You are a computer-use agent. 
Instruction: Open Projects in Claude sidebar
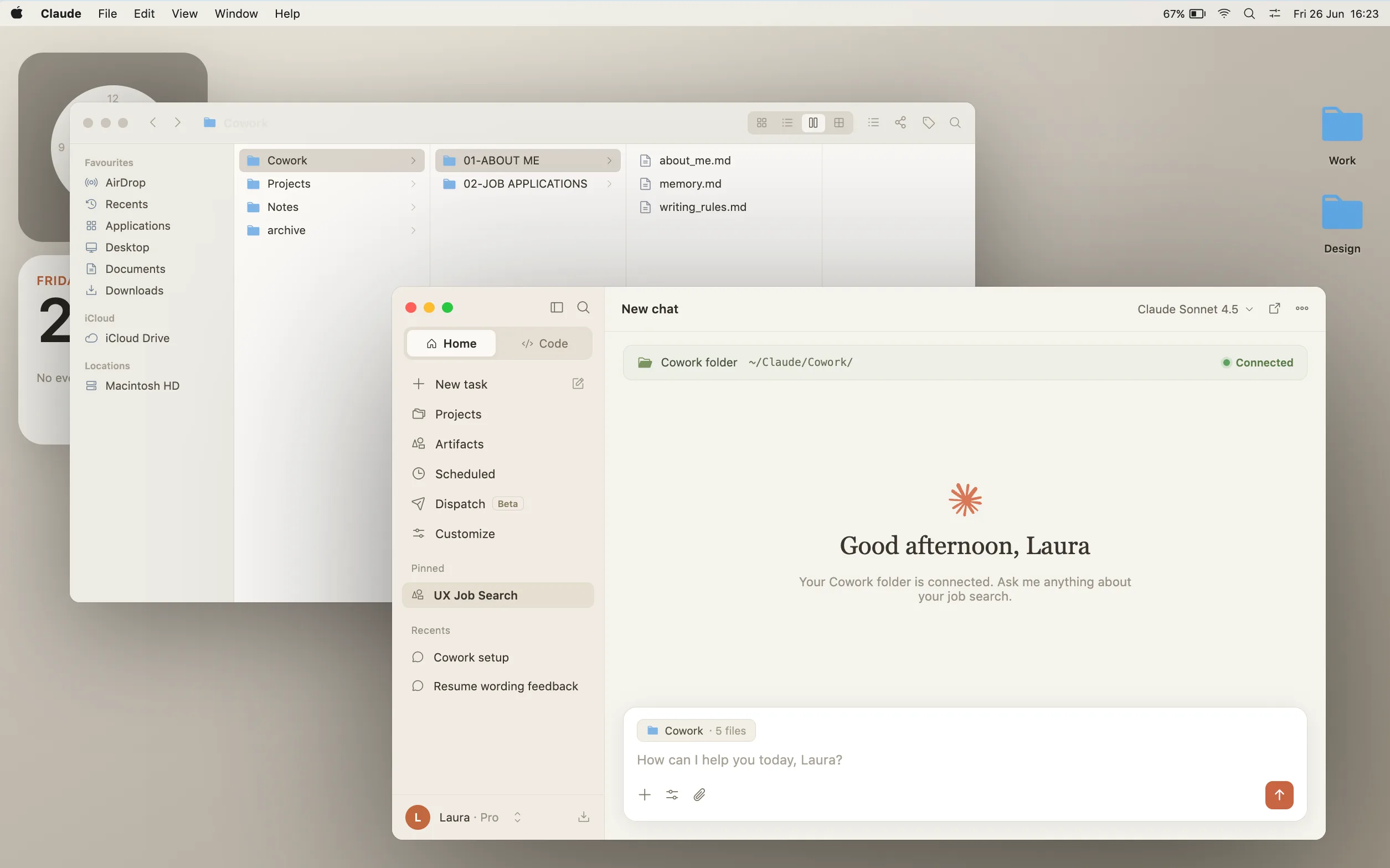point(498,414)
